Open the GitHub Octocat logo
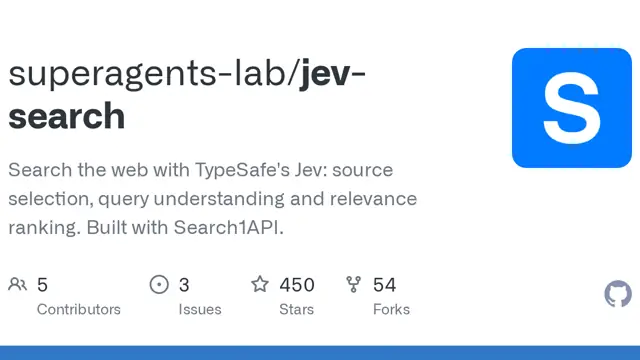 point(618,293)
